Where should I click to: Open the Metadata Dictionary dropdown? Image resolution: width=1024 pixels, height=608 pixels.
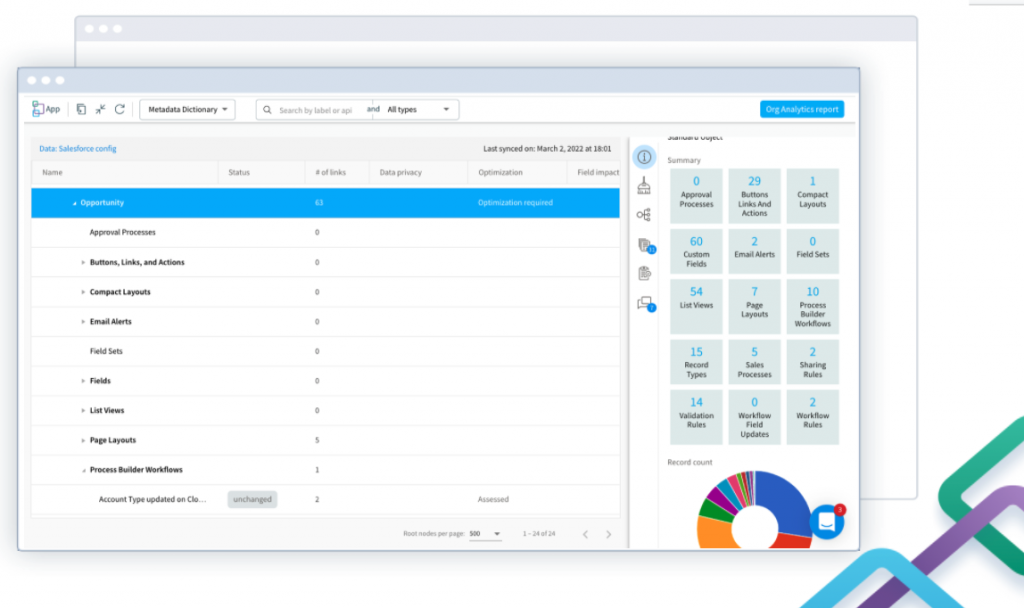(x=187, y=109)
